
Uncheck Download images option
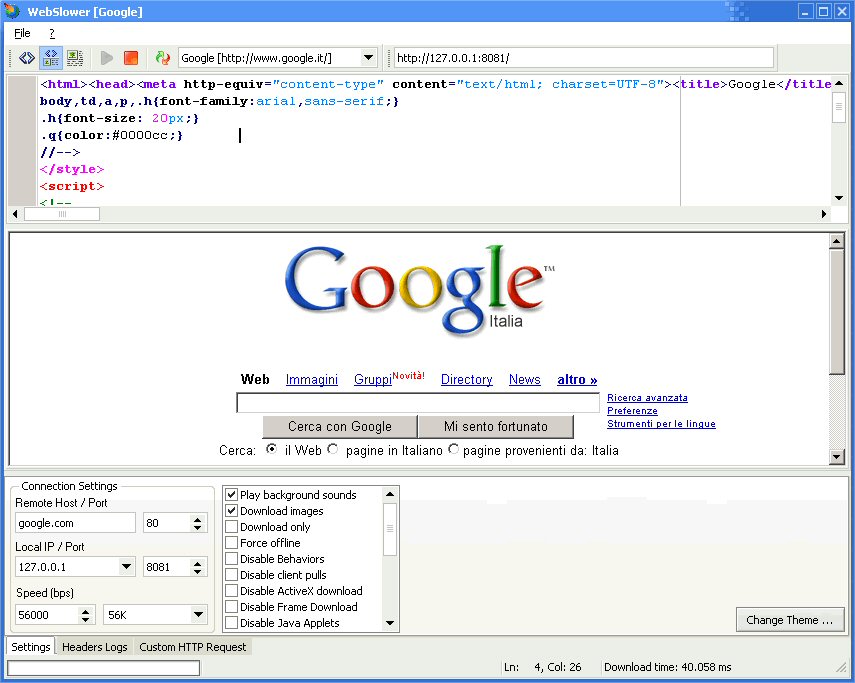[231, 511]
